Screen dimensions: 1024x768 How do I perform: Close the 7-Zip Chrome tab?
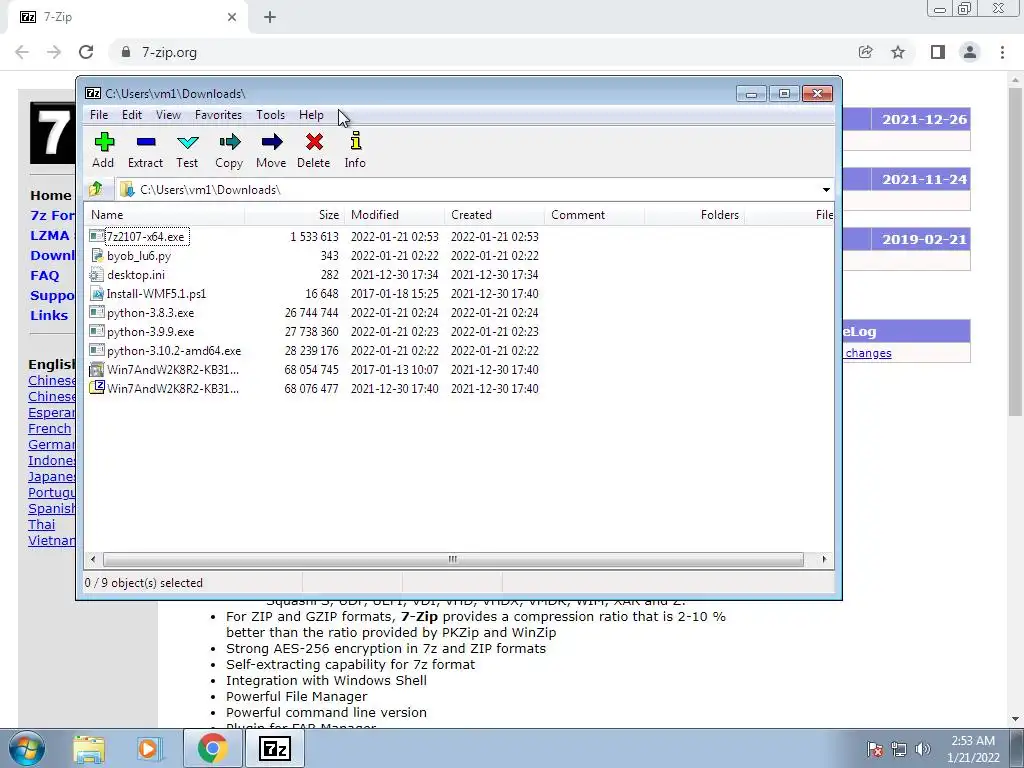tap(232, 17)
